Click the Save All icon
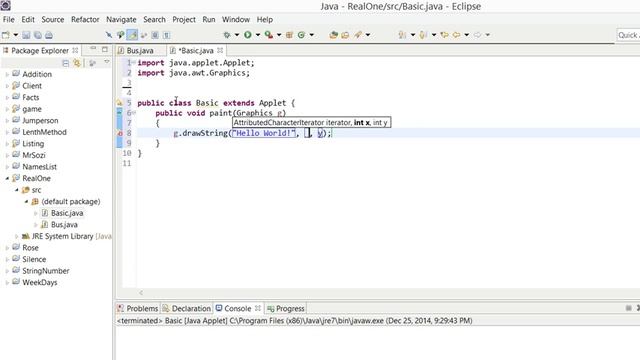The height and width of the screenshot is (360, 640). [38, 35]
